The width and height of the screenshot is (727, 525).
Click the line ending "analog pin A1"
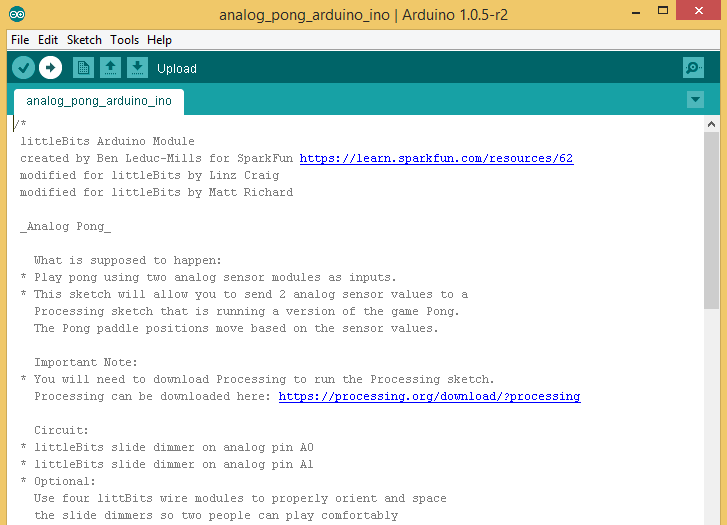pyautogui.click(x=167, y=464)
